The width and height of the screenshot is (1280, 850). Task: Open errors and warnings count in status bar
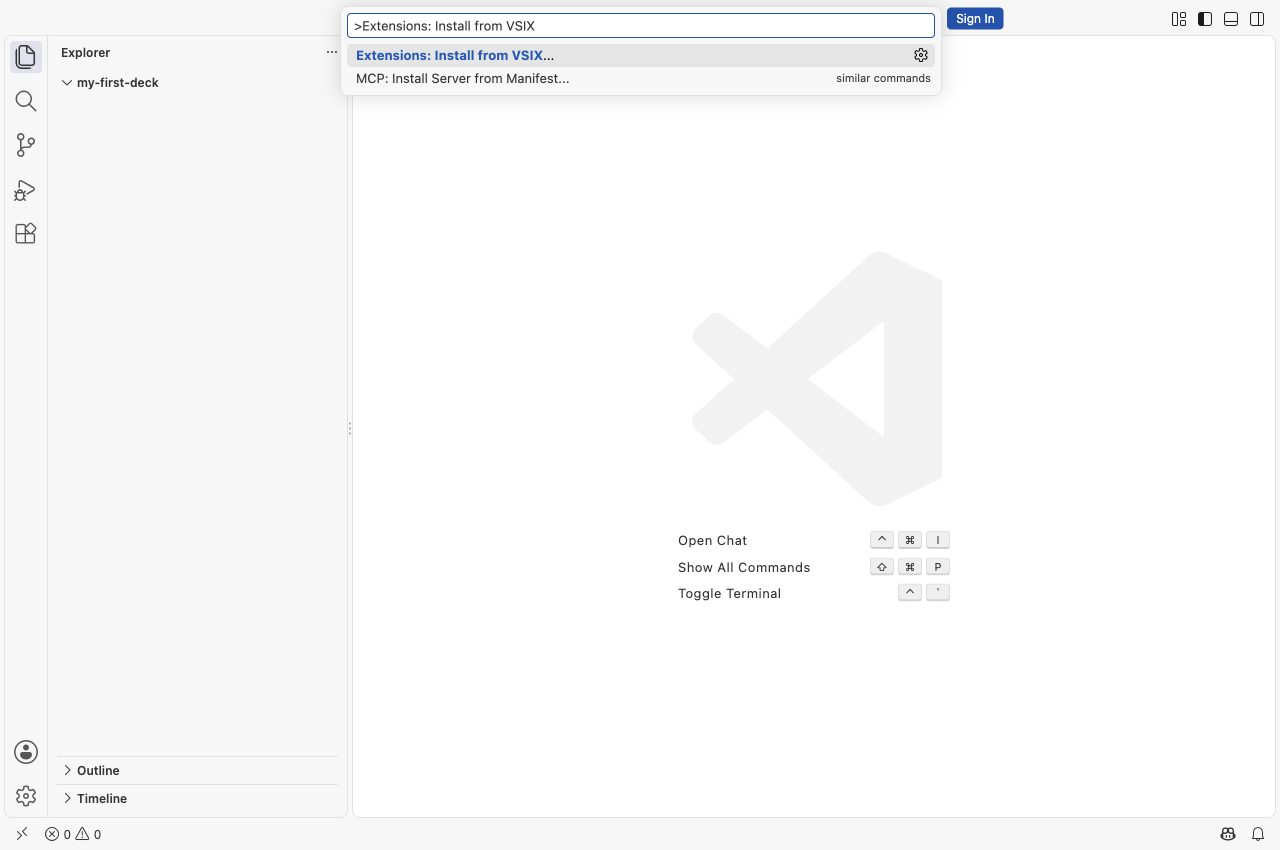click(x=73, y=834)
